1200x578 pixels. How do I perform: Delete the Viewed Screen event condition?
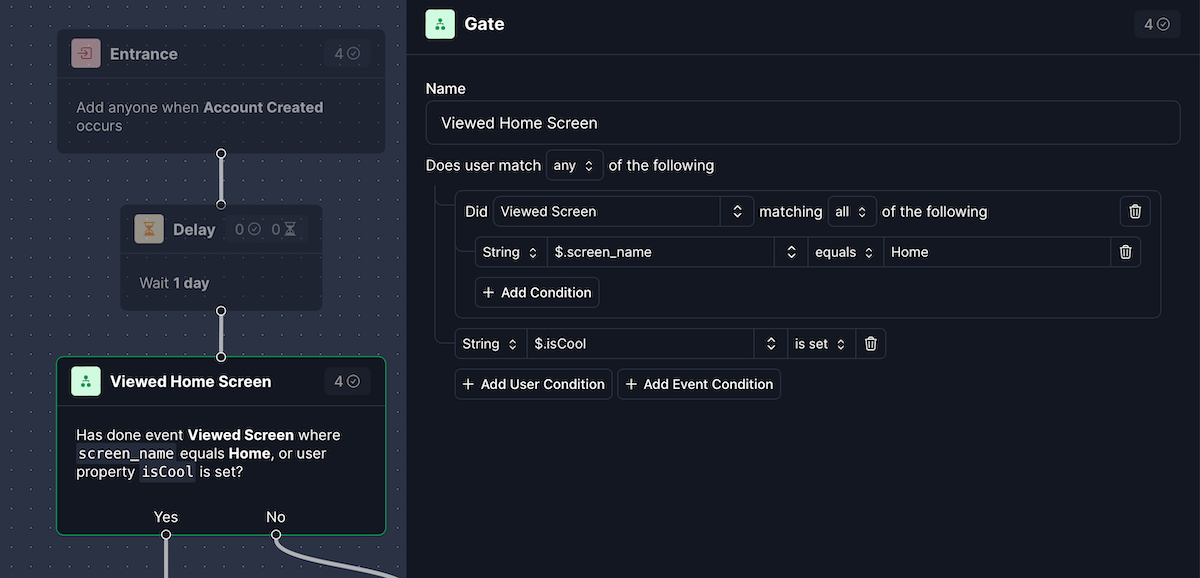[x=1135, y=211]
